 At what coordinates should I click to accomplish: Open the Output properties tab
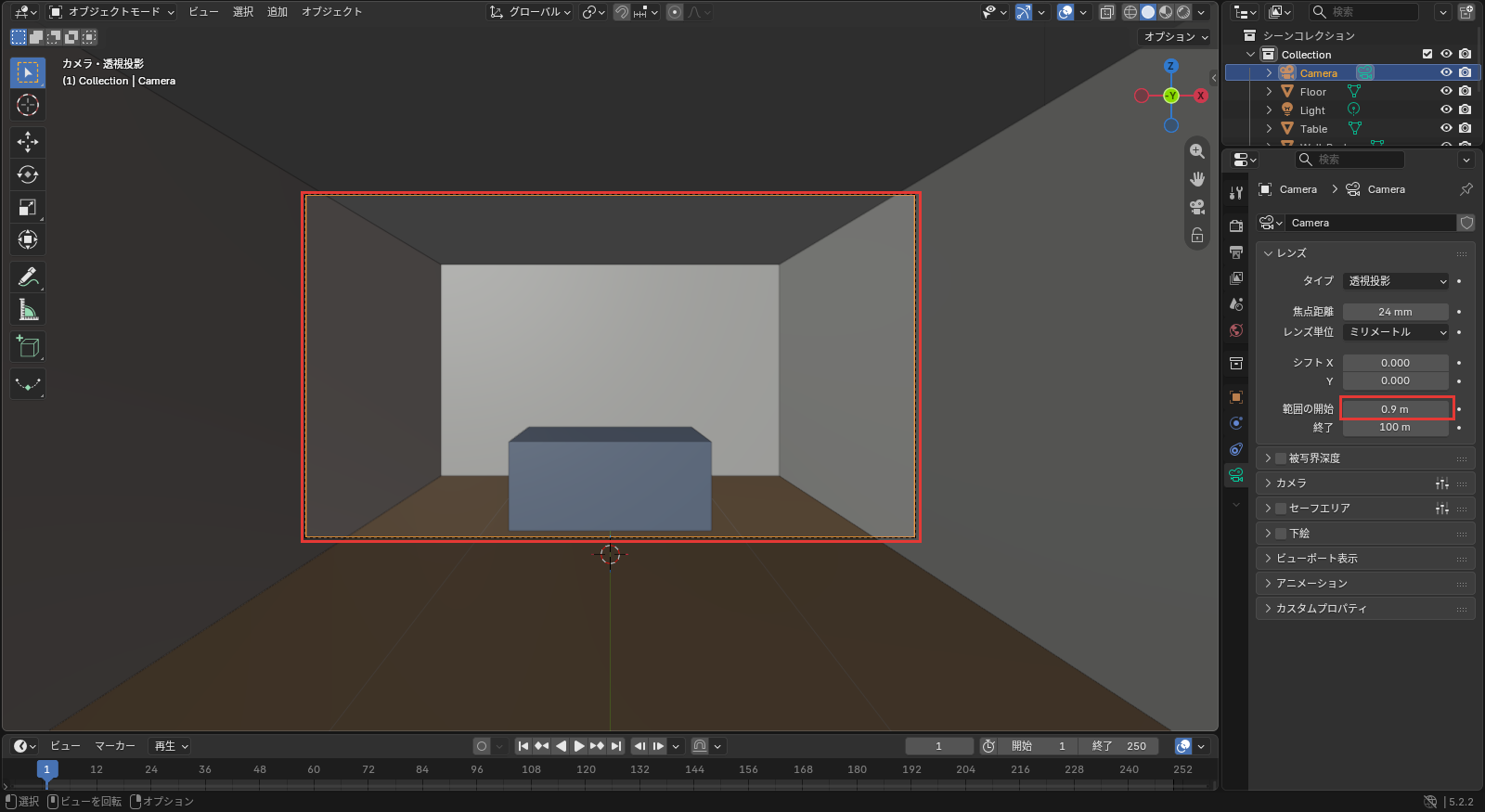pyautogui.click(x=1236, y=252)
